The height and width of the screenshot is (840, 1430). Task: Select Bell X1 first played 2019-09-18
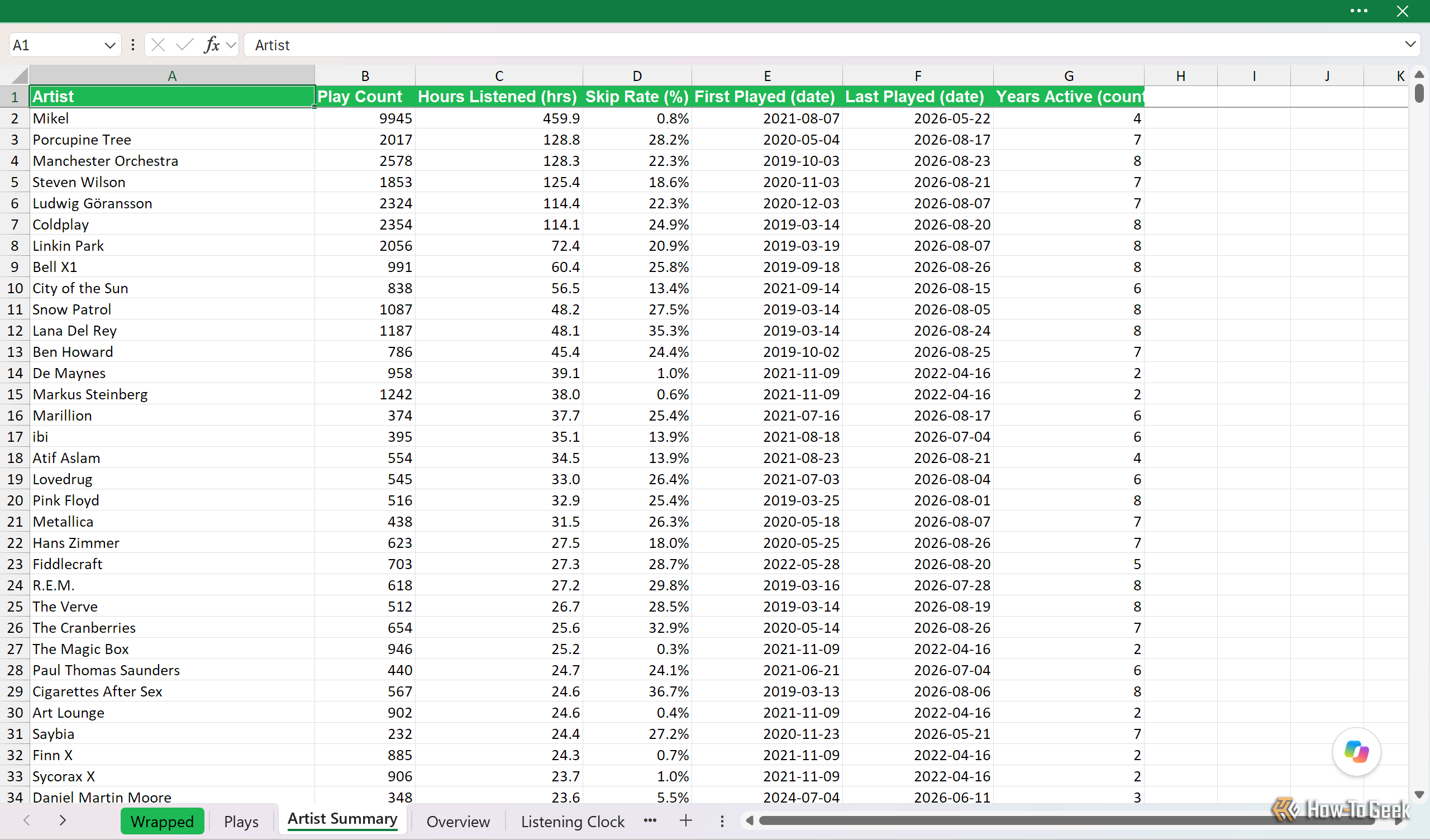767,267
